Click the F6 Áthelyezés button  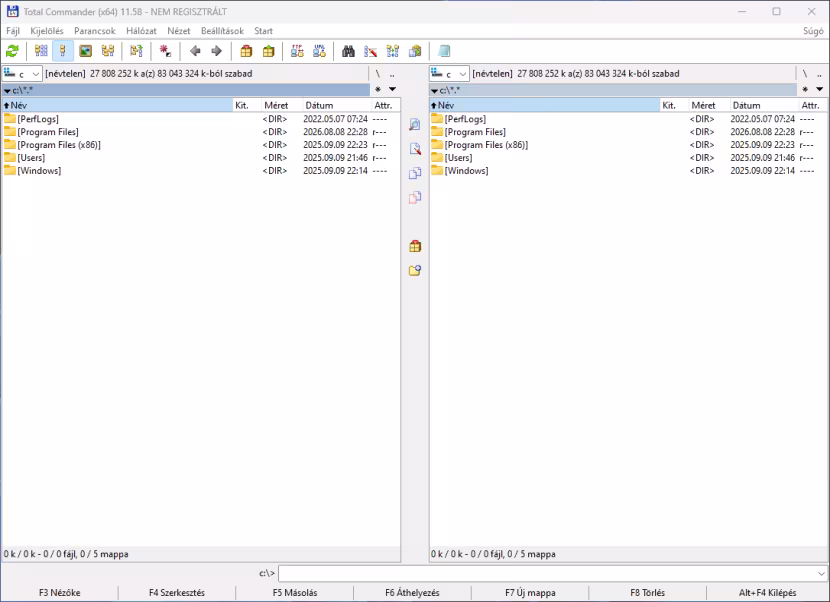(x=412, y=592)
